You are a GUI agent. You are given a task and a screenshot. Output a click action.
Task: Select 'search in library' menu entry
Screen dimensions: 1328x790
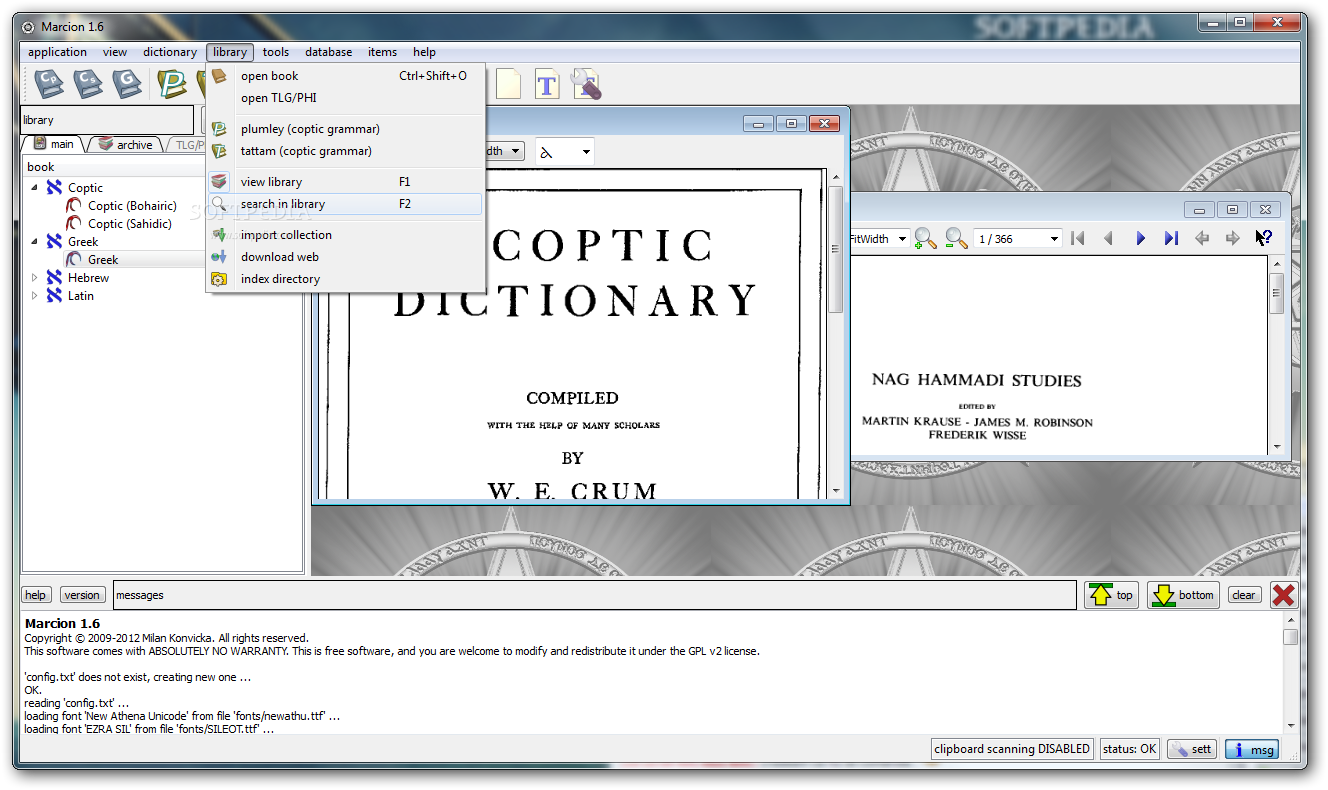coord(345,204)
